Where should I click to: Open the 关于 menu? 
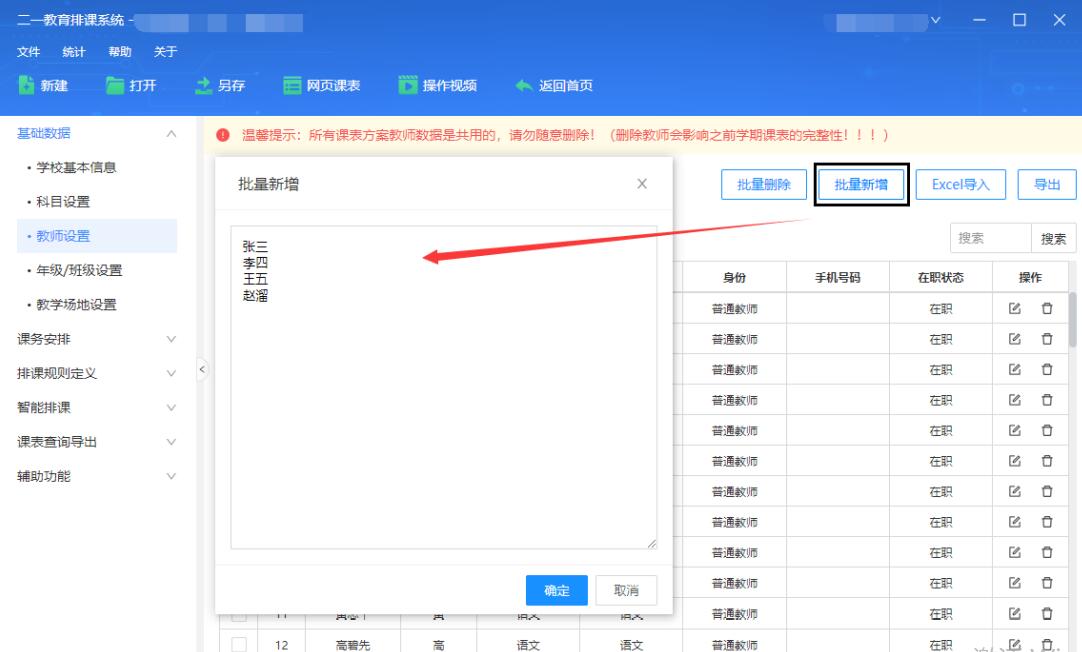point(165,52)
